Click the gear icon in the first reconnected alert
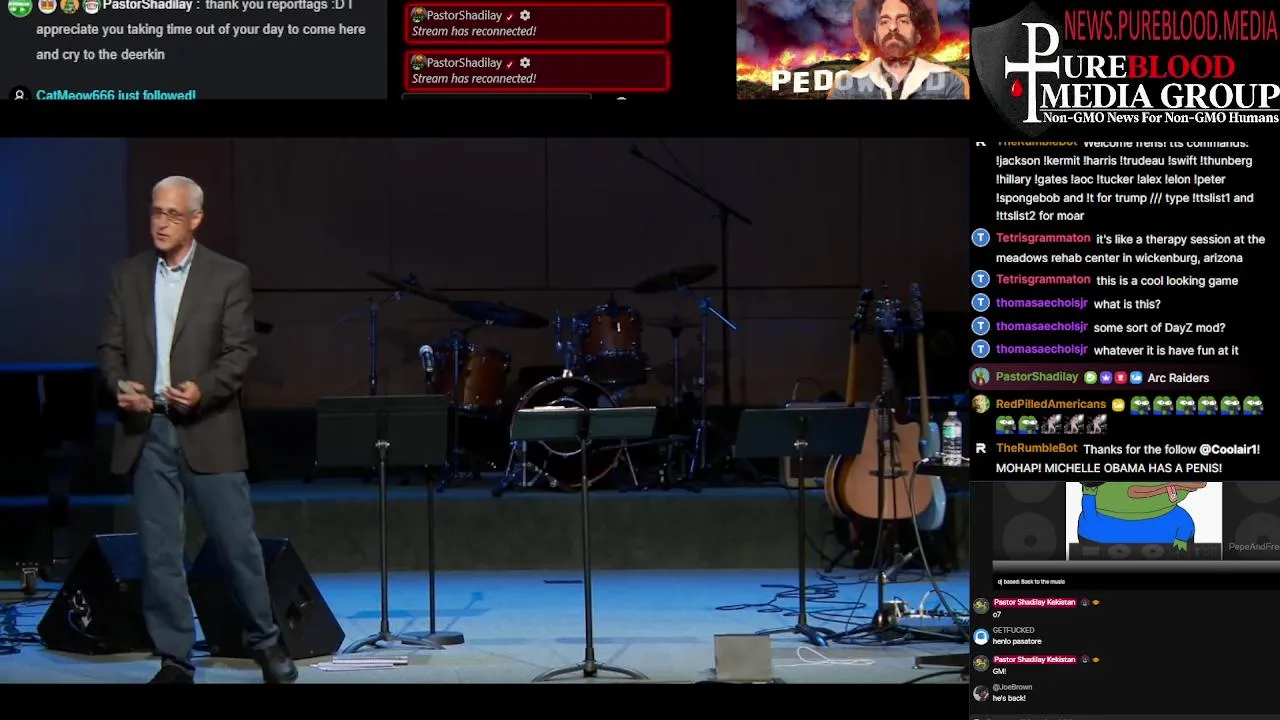The image size is (1280, 720). [x=525, y=16]
